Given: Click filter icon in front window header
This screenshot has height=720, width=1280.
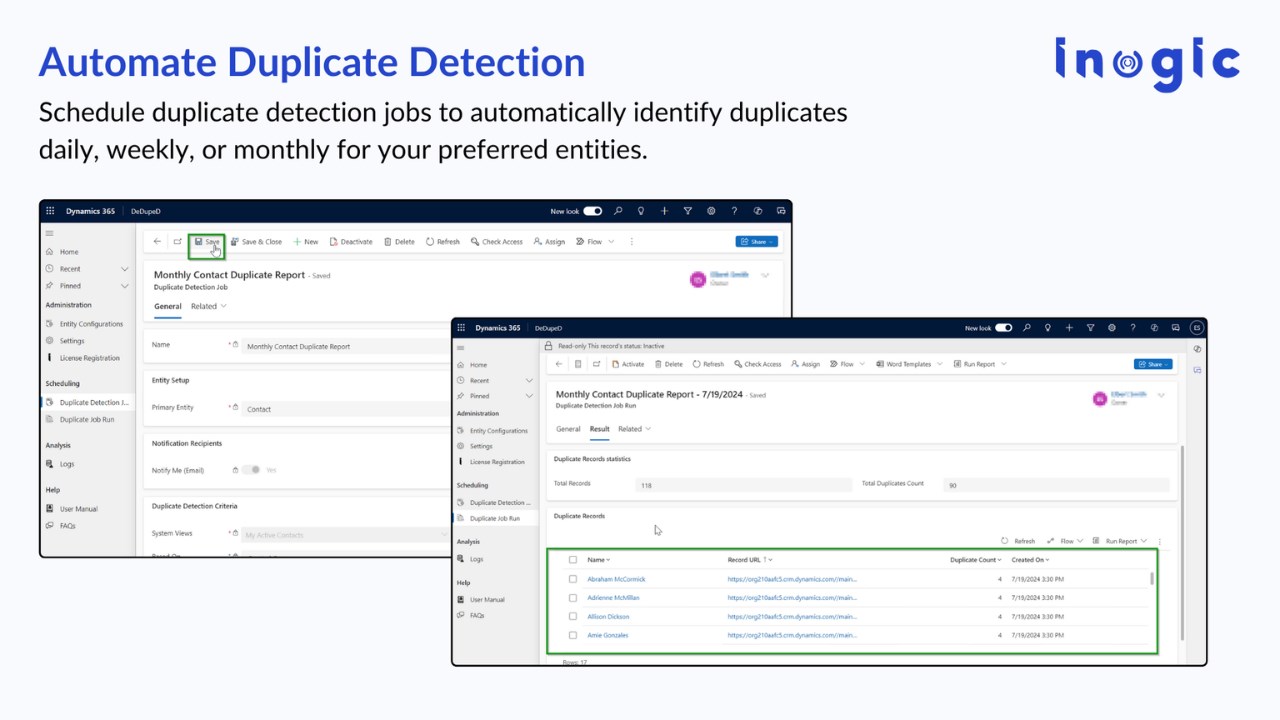Looking at the screenshot, I should pos(1090,328).
